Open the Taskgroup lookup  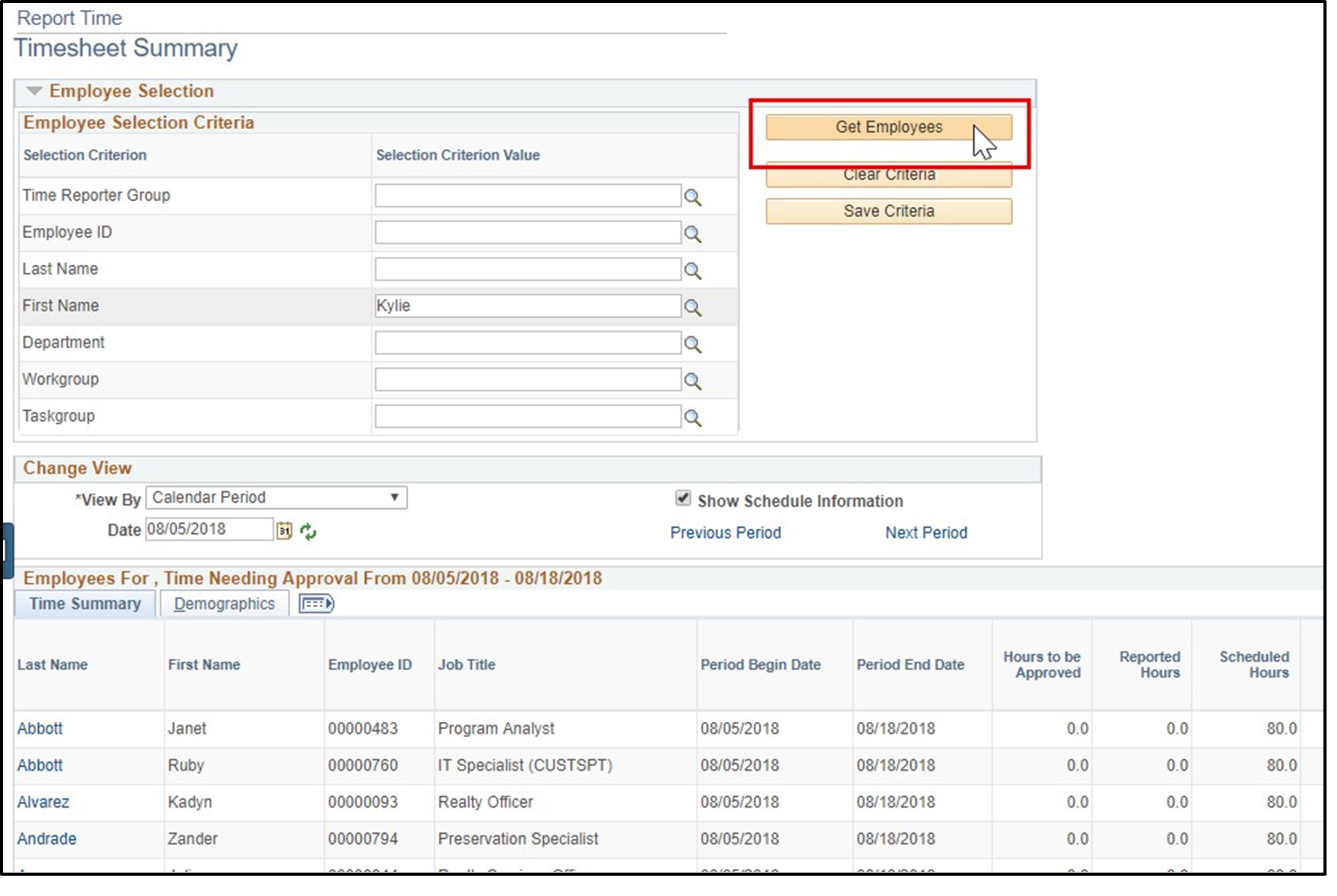[695, 416]
